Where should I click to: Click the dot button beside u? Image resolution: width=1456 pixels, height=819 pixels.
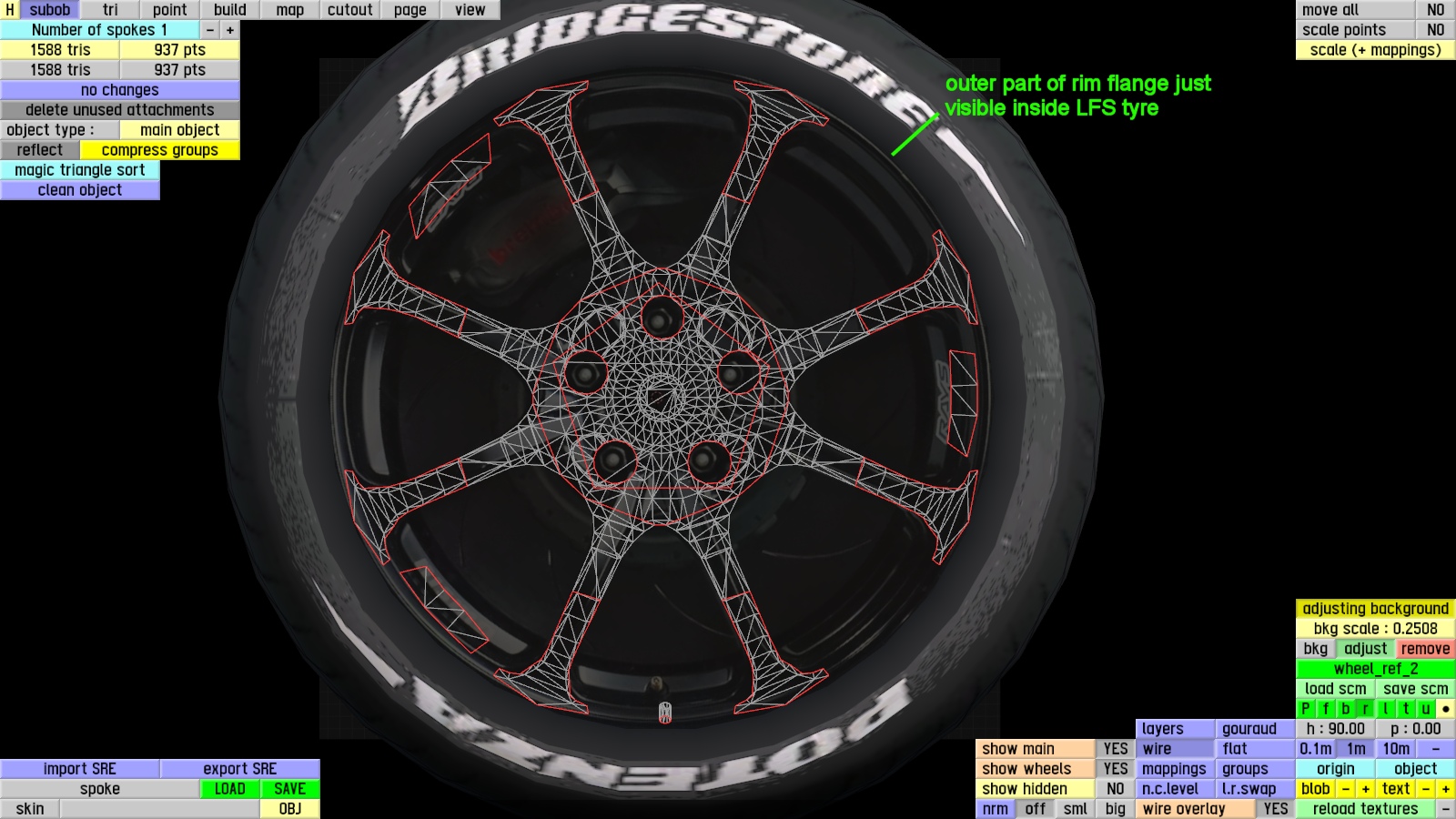(1446, 709)
